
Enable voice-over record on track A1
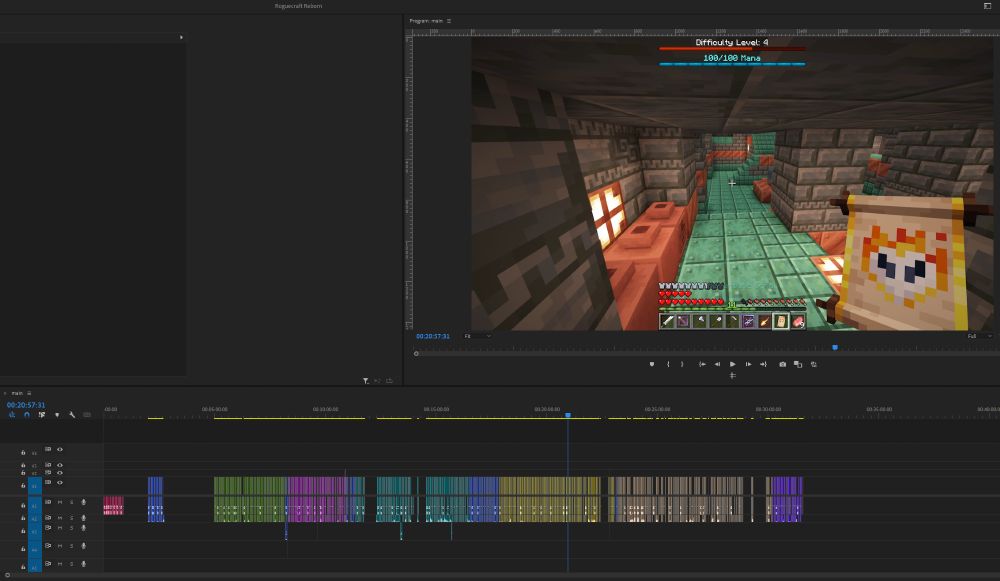pyautogui.click(x=84, y=503)
